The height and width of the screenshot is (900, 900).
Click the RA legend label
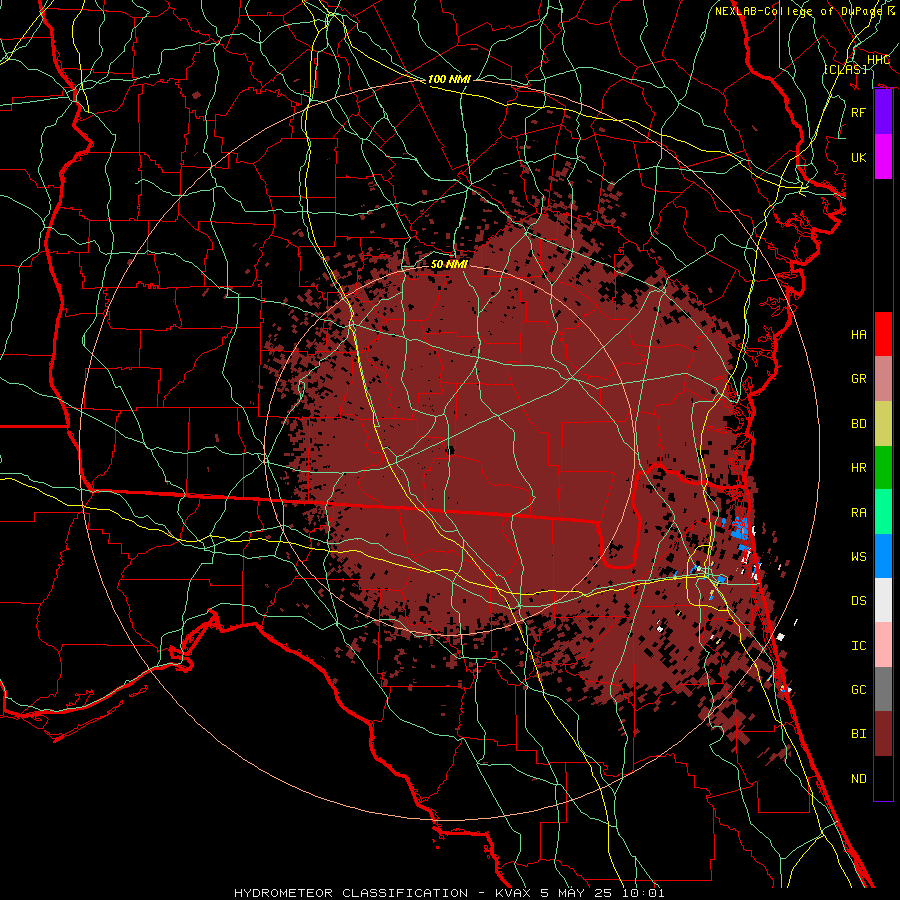pyautogui.click(x=859, y=513)
